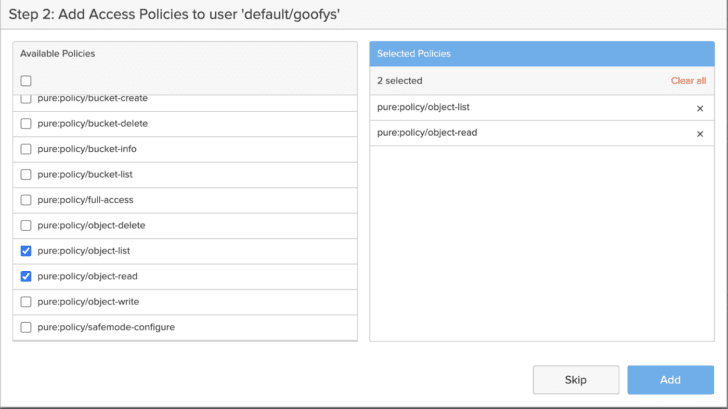Uncheck the pure:policy/object-list checkbox
The width and height of the screenshot is (728, 409).
(x=26, y=251)
